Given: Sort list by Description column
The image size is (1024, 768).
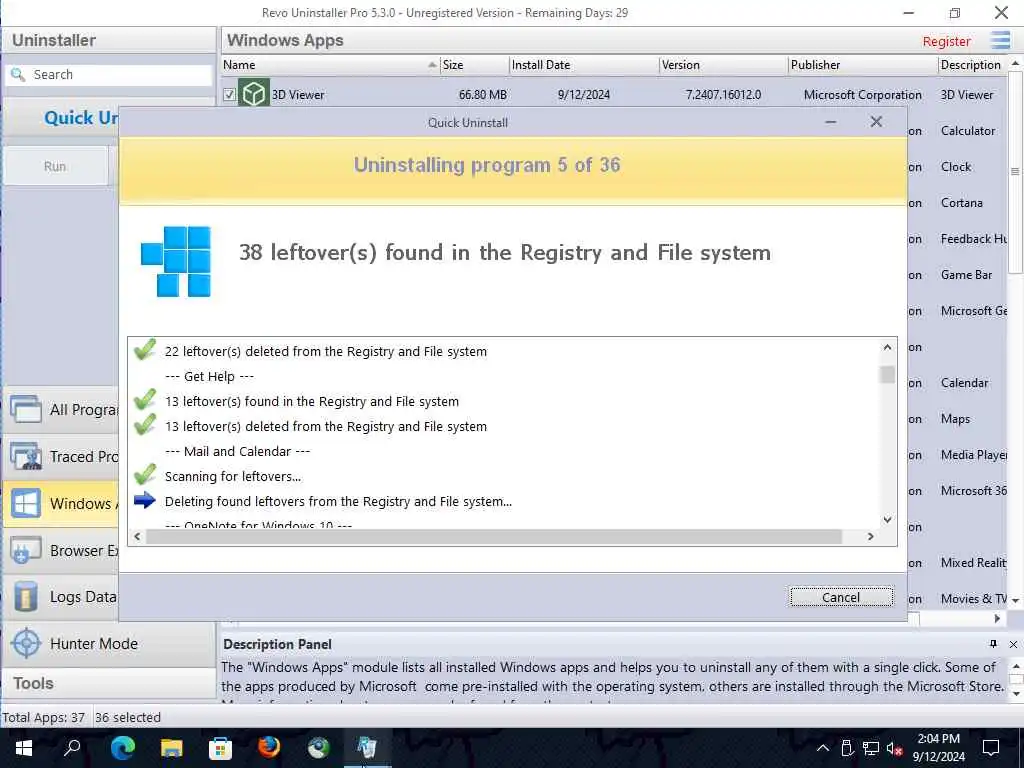Looking at the screenshot, I should pos(972,65).
